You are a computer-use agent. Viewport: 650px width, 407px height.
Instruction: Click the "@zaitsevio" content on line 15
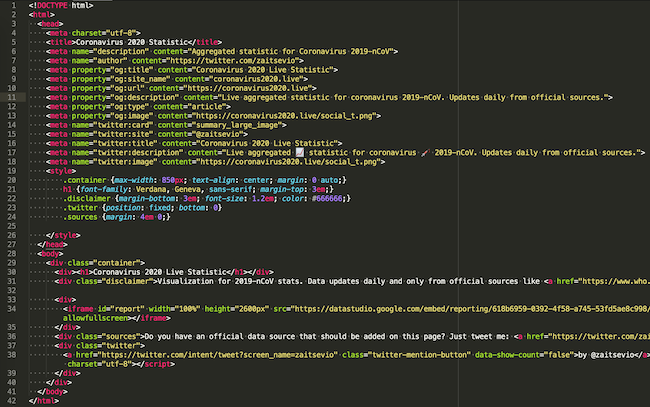[218, 134]
